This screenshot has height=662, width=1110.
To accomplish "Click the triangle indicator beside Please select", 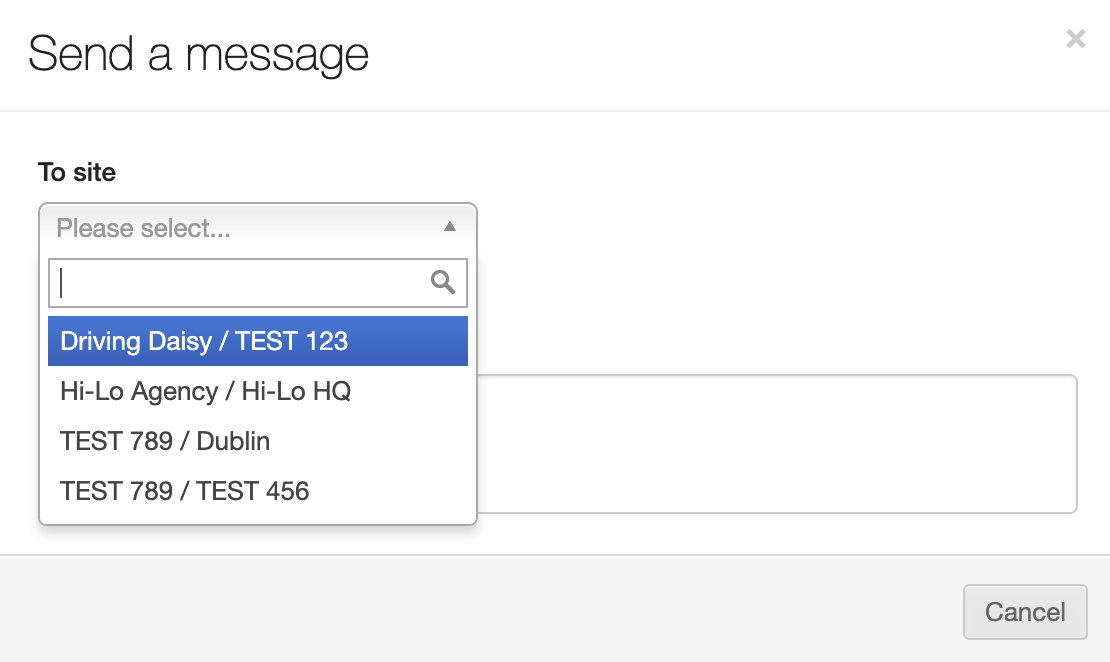I will (450, 227).
